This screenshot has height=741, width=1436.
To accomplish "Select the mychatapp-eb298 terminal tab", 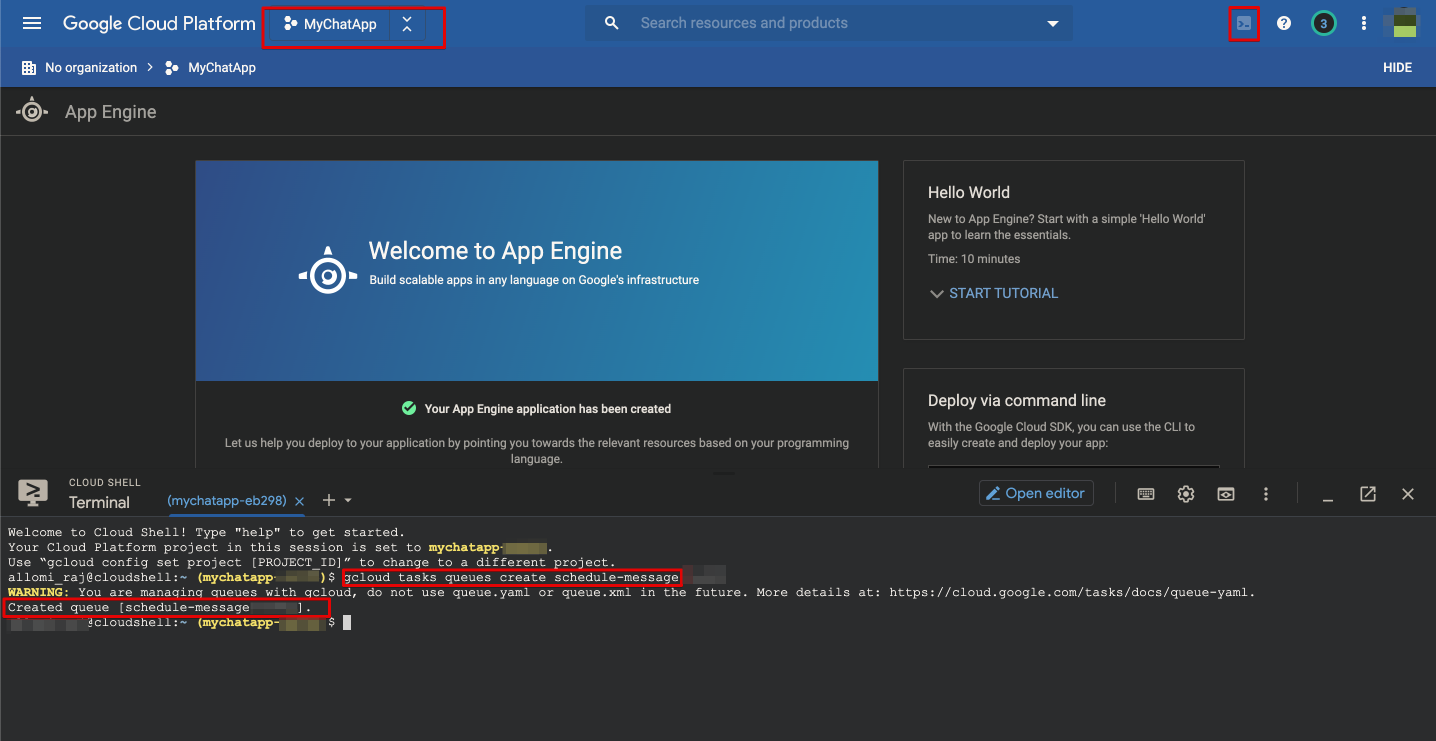I will point(227,500).
